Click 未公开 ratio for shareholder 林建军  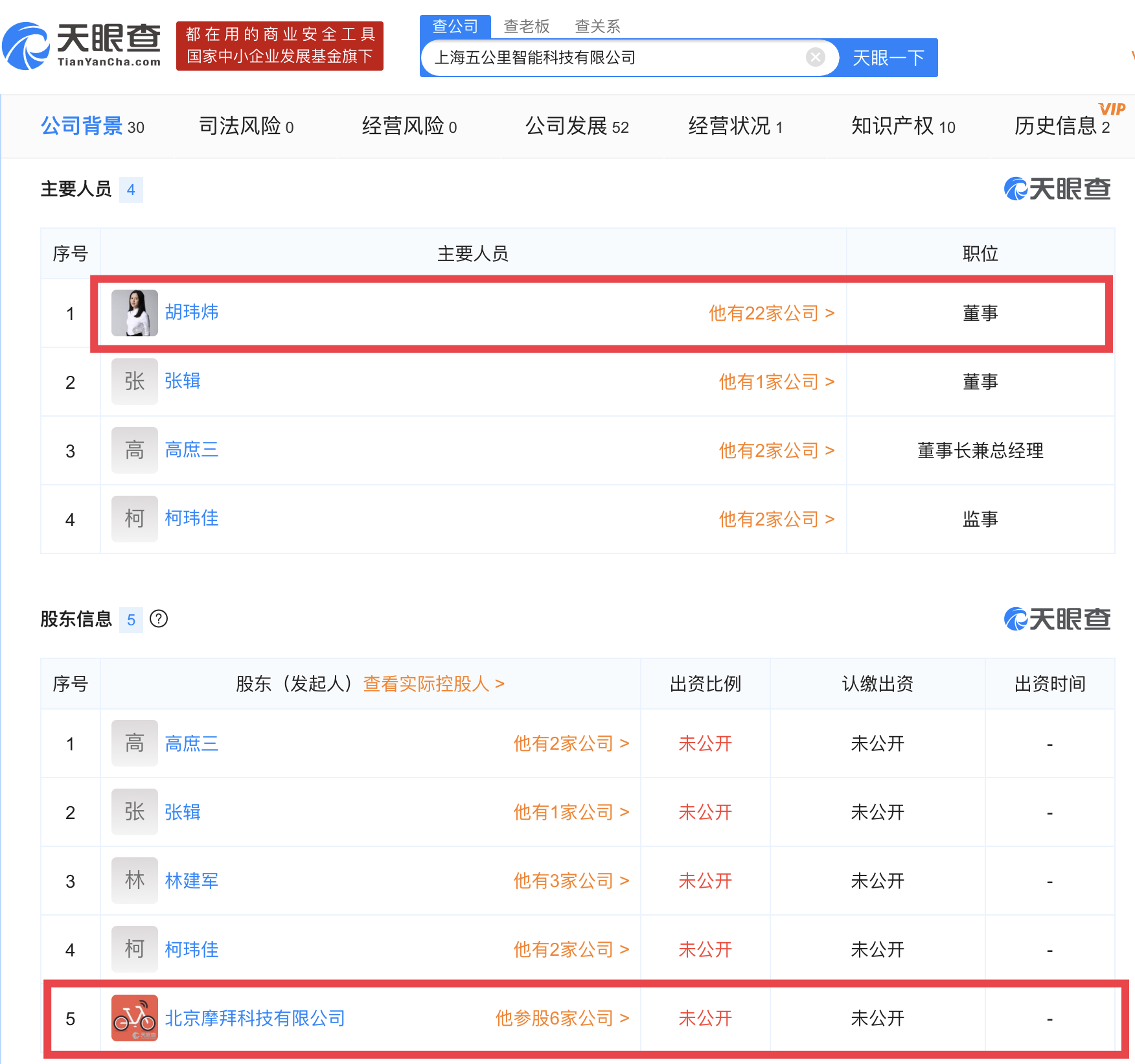[705, 881]
